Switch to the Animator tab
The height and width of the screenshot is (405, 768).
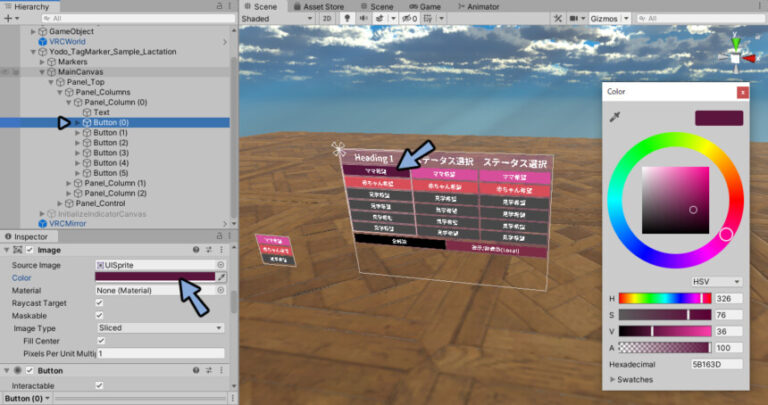pyautogui.click(x=478, y=6)
